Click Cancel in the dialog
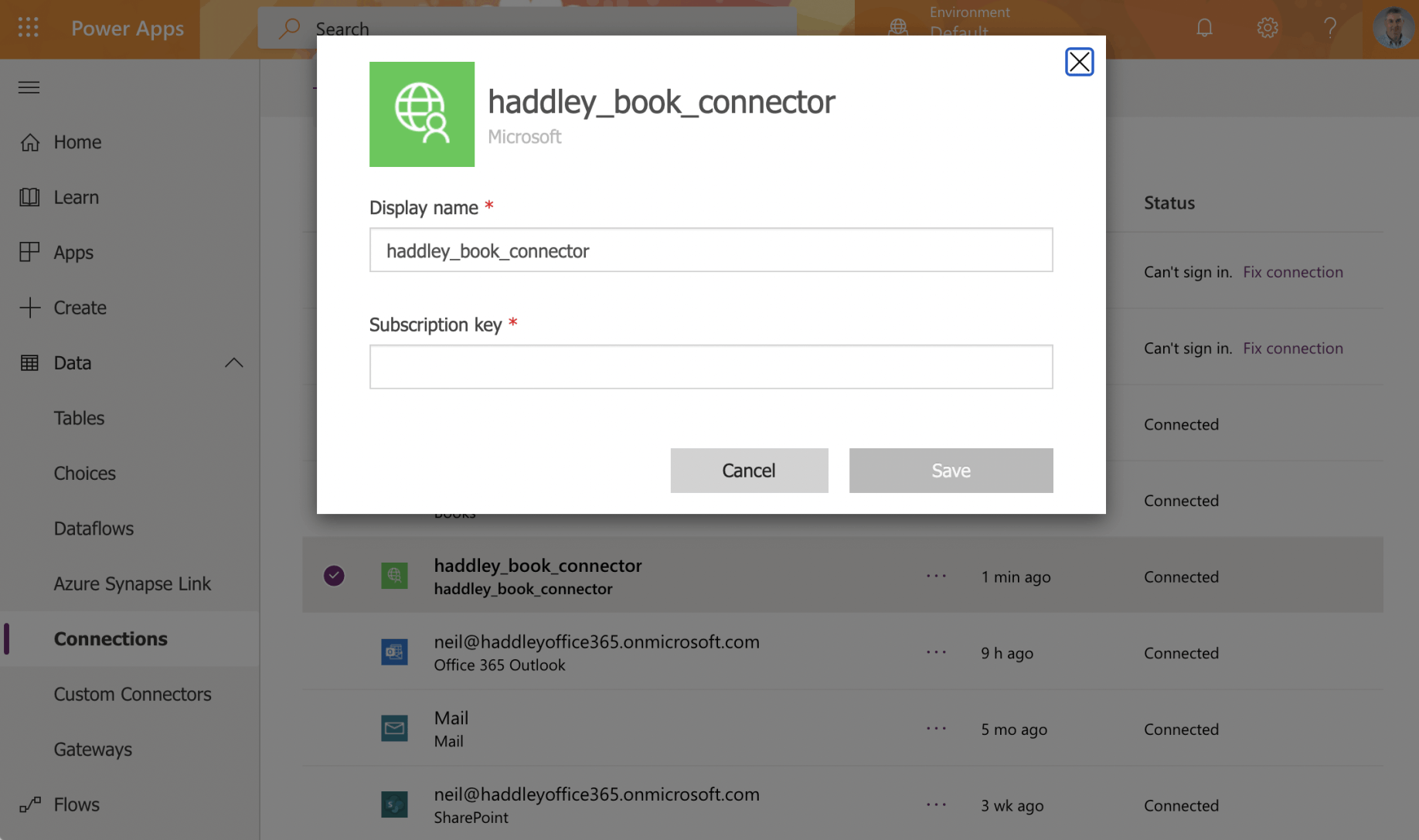The width and height of the screenshot is (1419, 840). click(x=749, y=471)
